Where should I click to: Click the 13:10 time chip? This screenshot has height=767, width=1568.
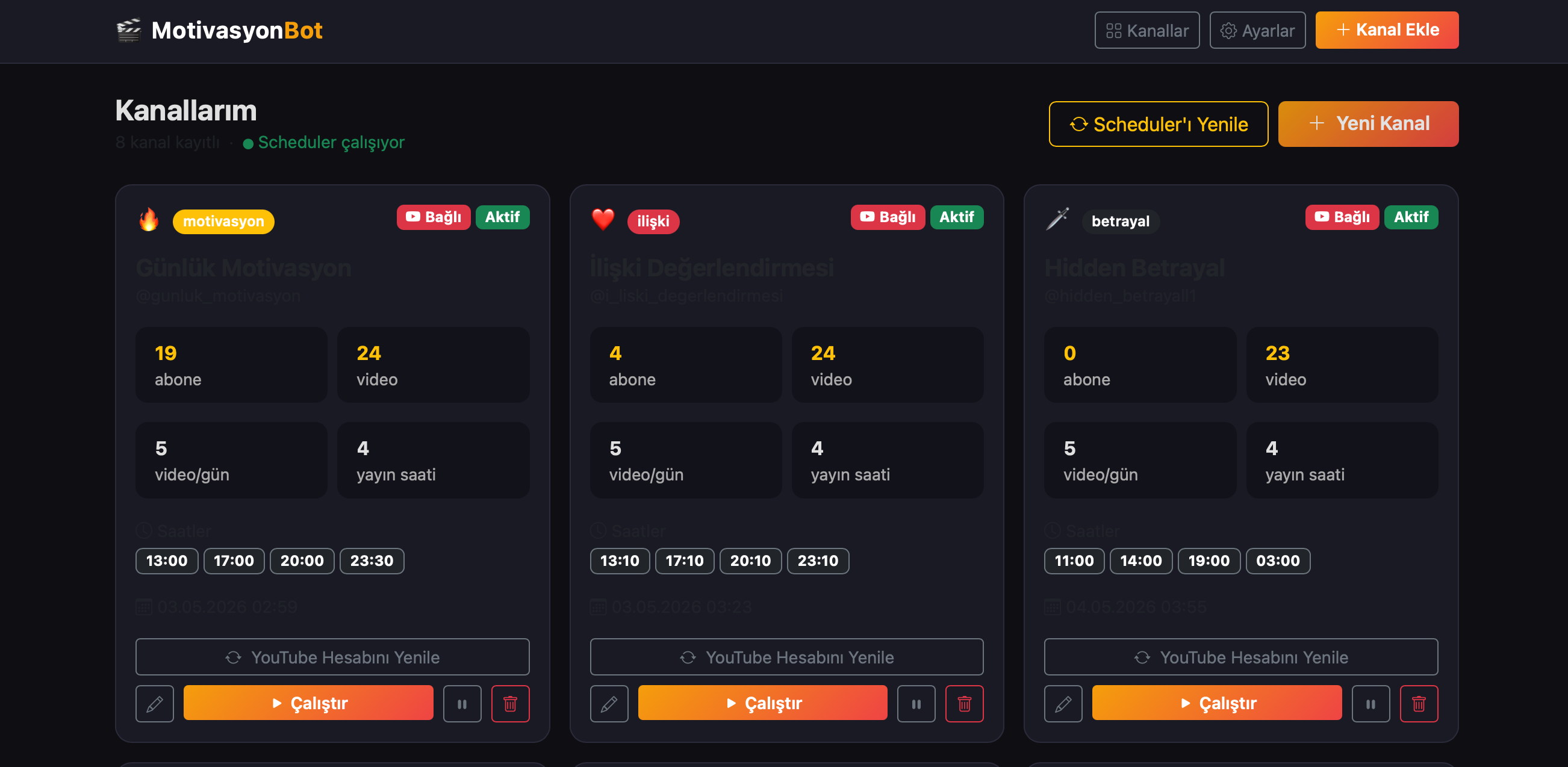click(620, 560)
